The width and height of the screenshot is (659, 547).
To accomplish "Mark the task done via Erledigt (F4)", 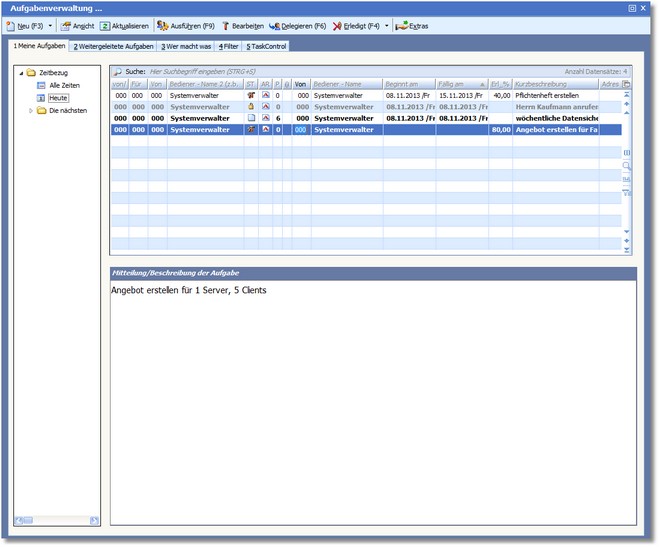I will tap(356, 26).
